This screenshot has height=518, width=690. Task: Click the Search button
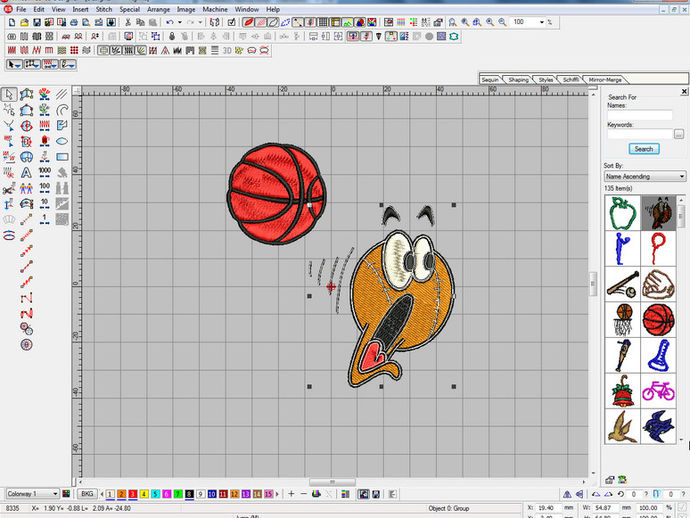[644, 149]
